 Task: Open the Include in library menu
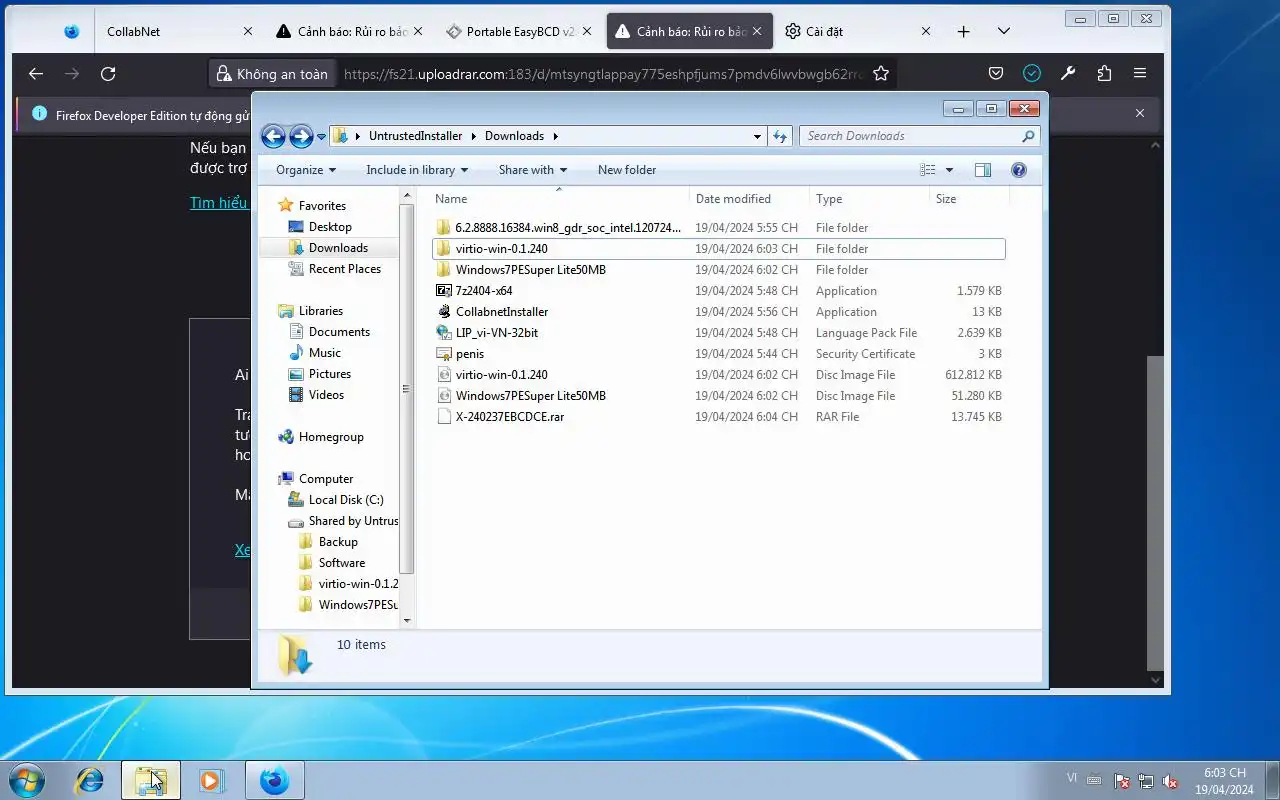[417, 170]
